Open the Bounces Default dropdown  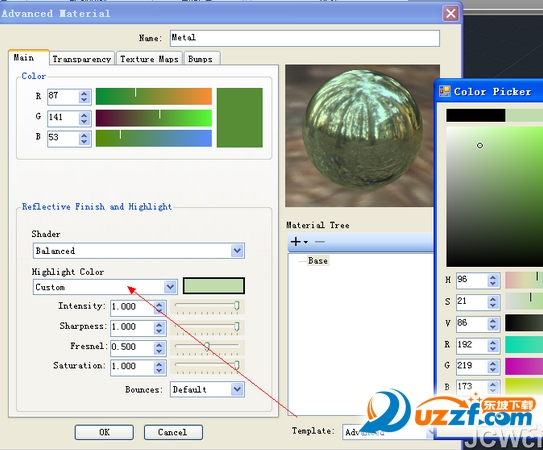coord(237,389)
